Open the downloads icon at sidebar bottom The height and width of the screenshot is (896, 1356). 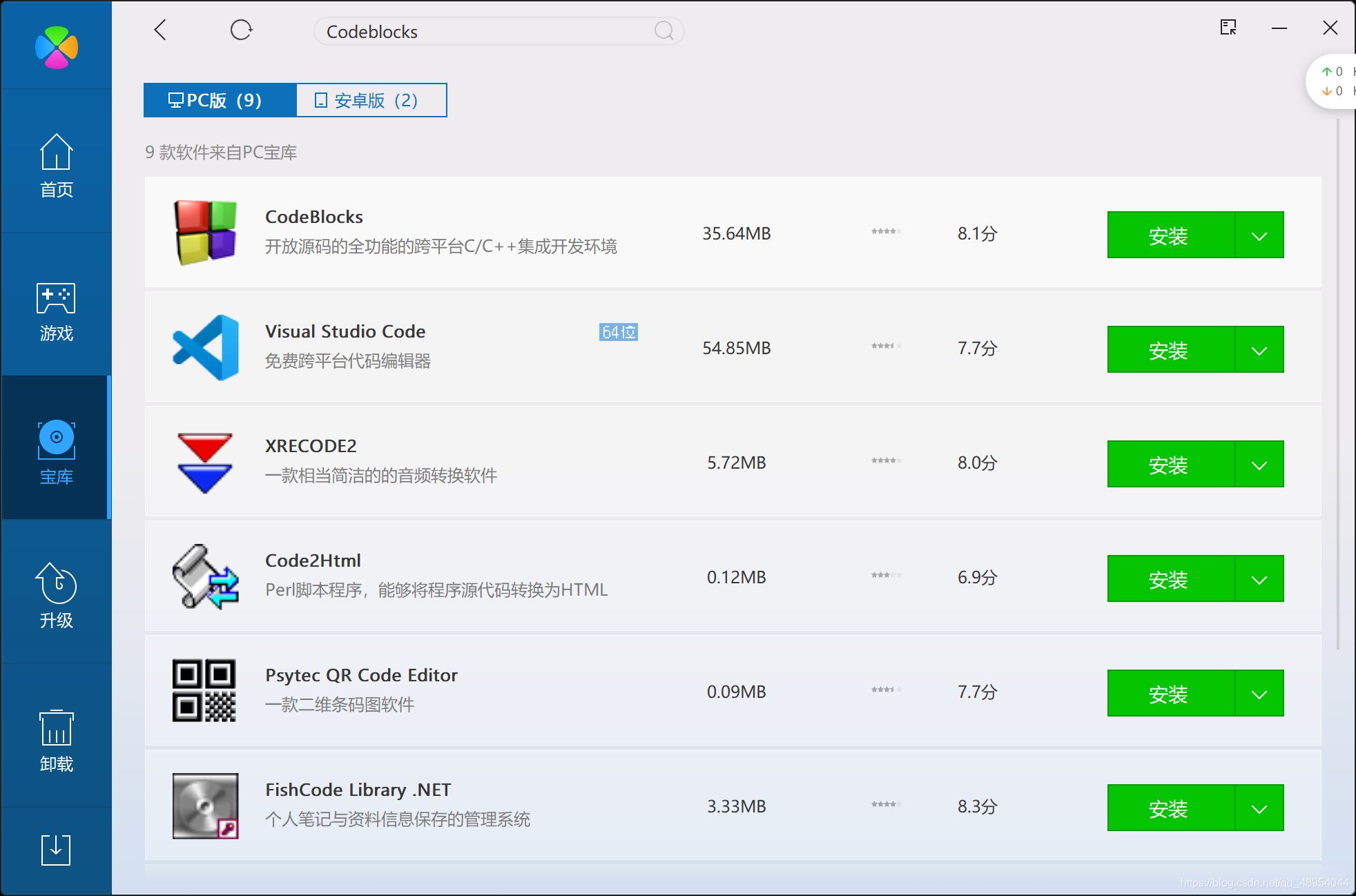56,849
